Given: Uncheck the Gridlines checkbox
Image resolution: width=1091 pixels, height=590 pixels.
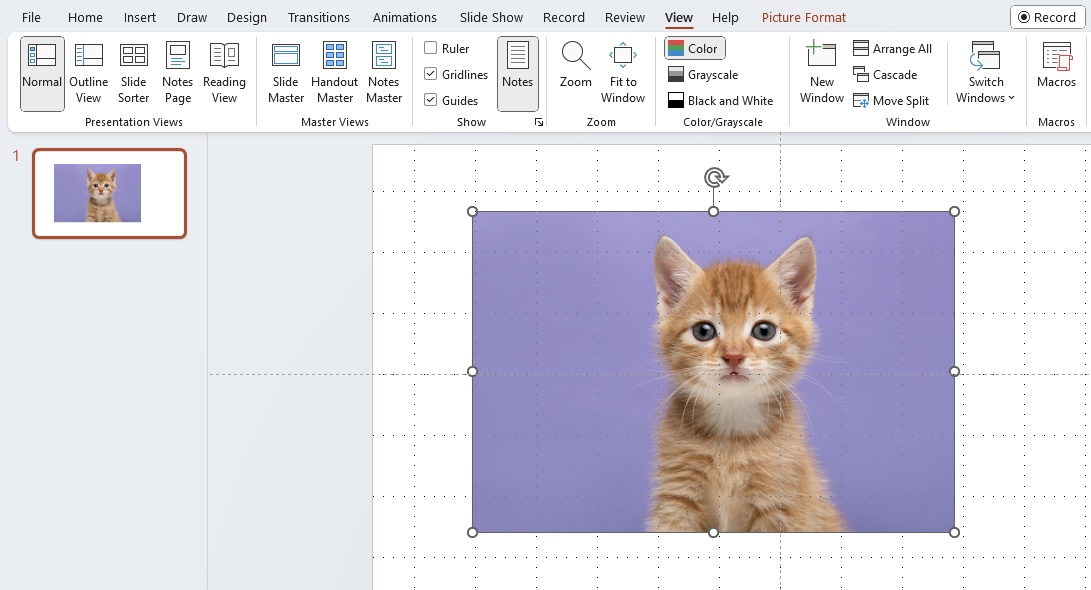Looking at the screenshot, I should click(x=431, y=74).
